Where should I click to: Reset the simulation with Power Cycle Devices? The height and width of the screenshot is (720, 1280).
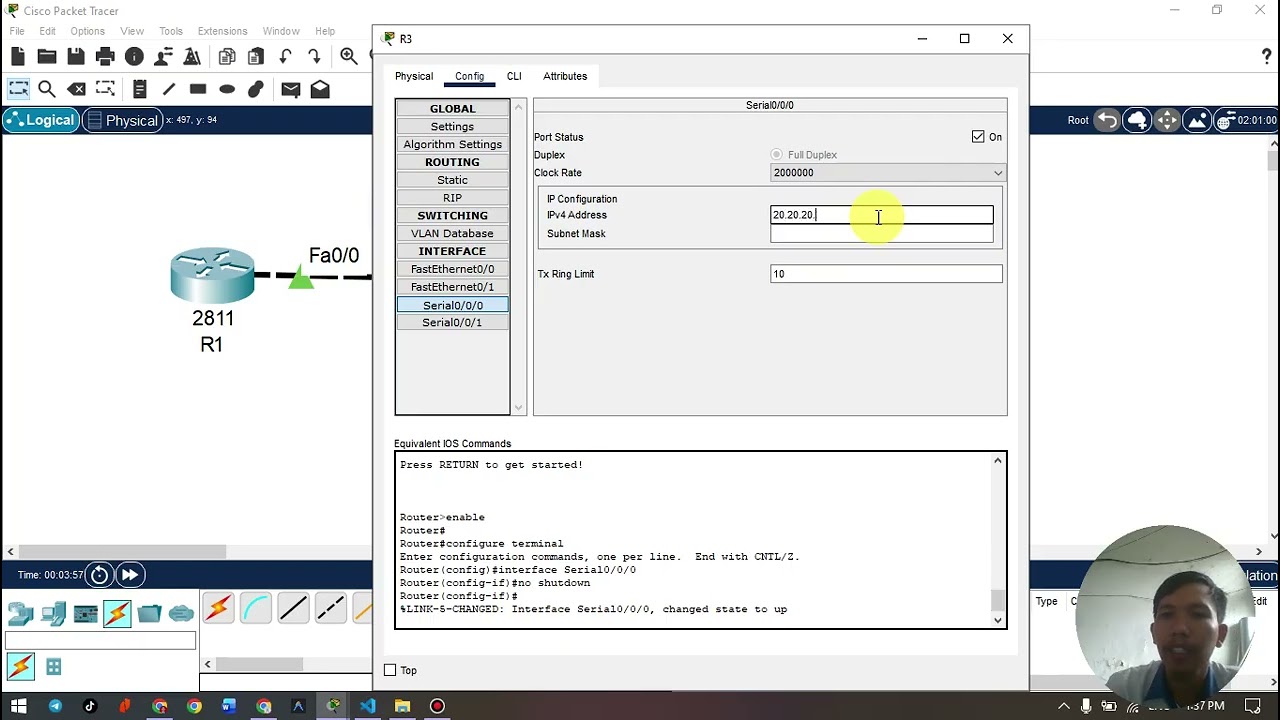pos(99,575)
